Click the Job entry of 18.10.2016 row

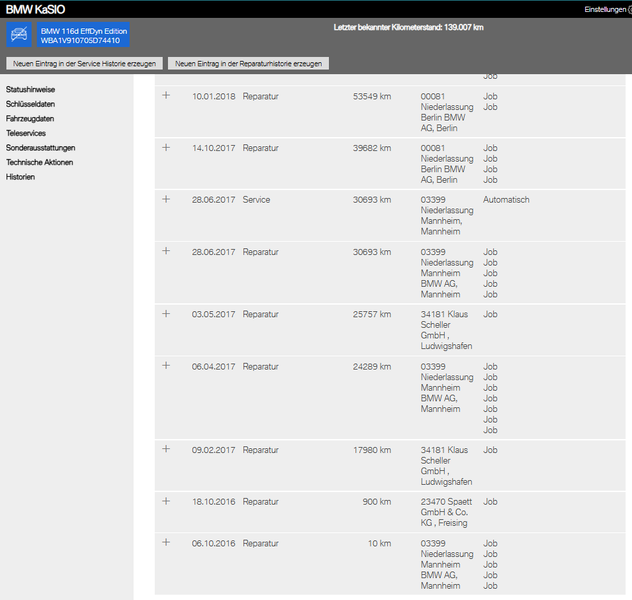click(490, 502)
